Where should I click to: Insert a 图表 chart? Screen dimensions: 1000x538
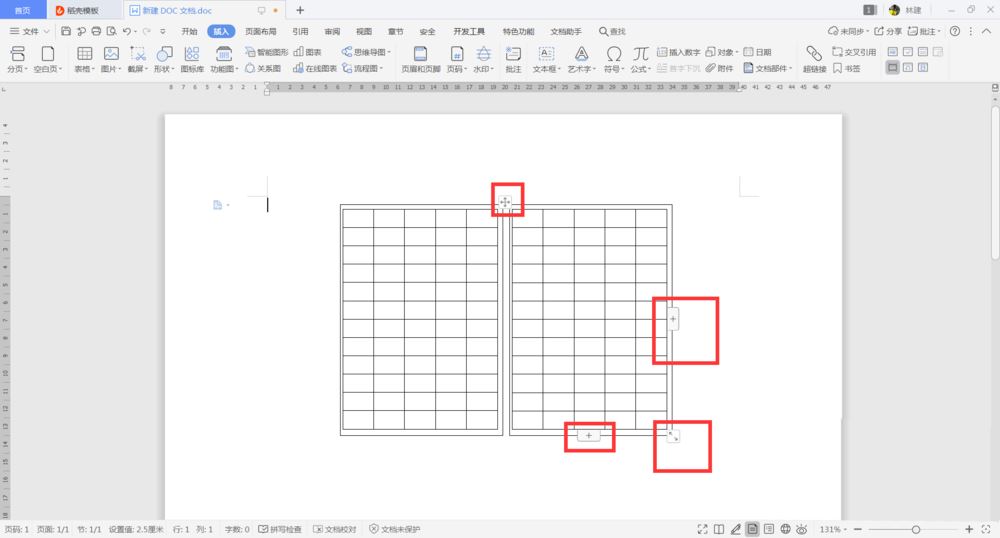307,52
